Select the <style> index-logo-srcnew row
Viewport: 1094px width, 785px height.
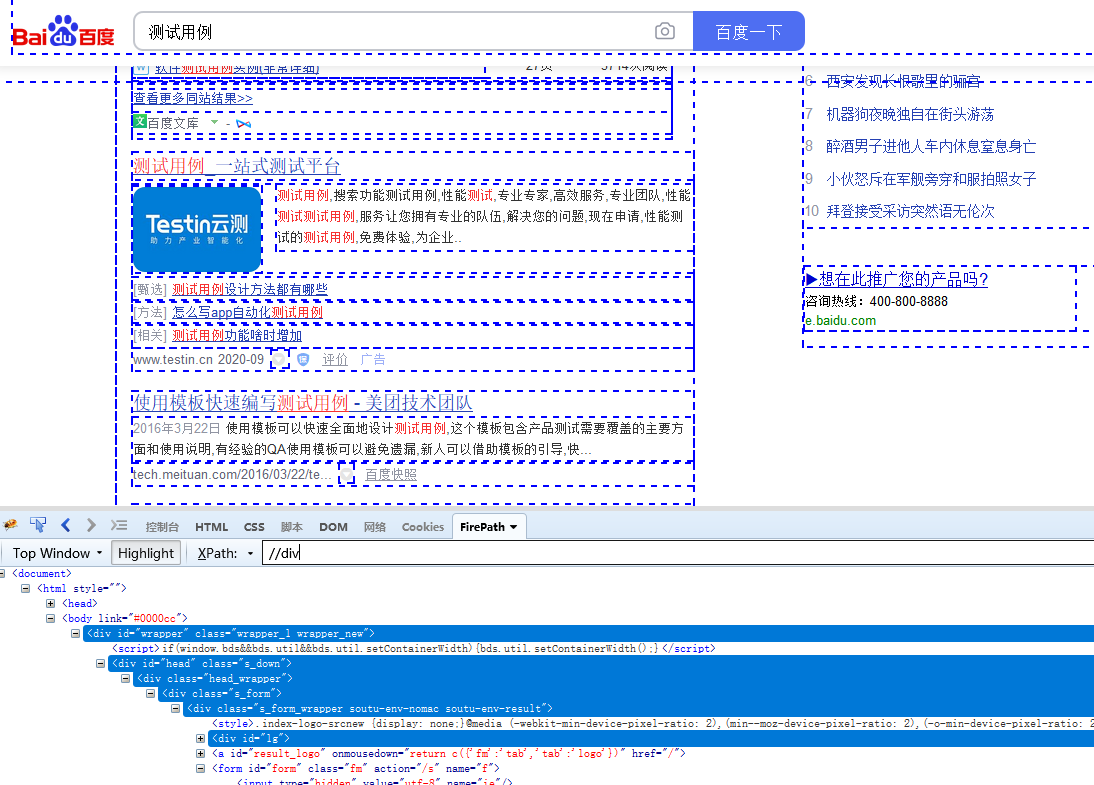[x=652, y=724]
